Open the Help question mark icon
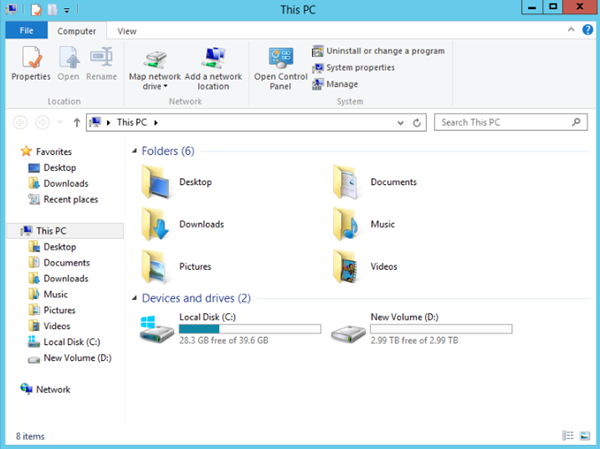600x449 pixels. pyautogui.click(x=587, y=30)
